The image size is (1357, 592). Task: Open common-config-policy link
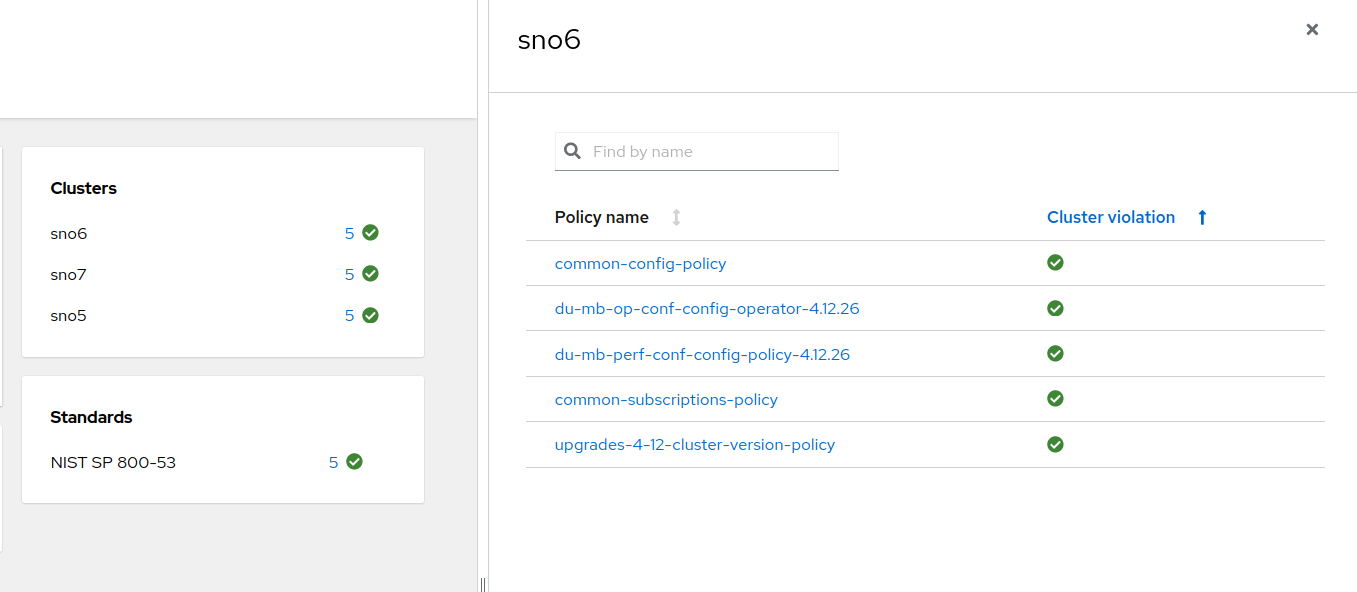[x=640, y=264]
